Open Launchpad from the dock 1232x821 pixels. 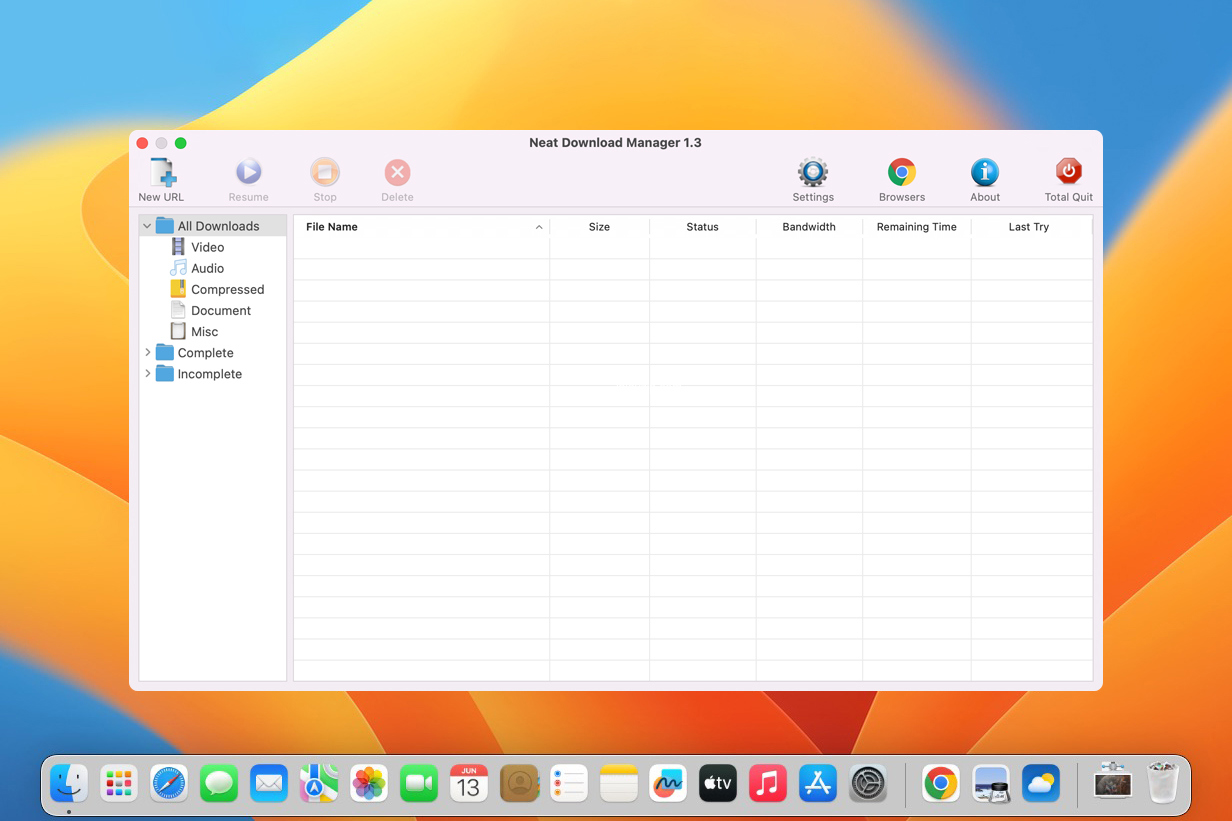(119, 783)
